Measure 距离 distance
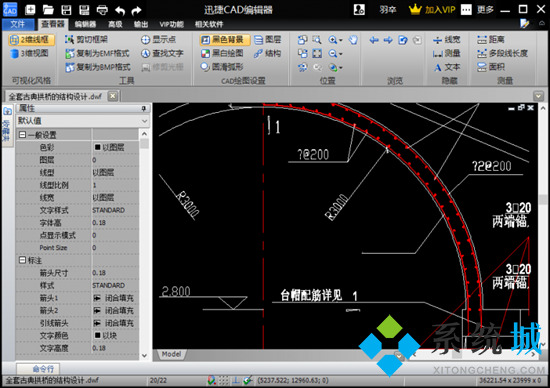550x388 pixels. pyautogui.click(x=491, y=39)
